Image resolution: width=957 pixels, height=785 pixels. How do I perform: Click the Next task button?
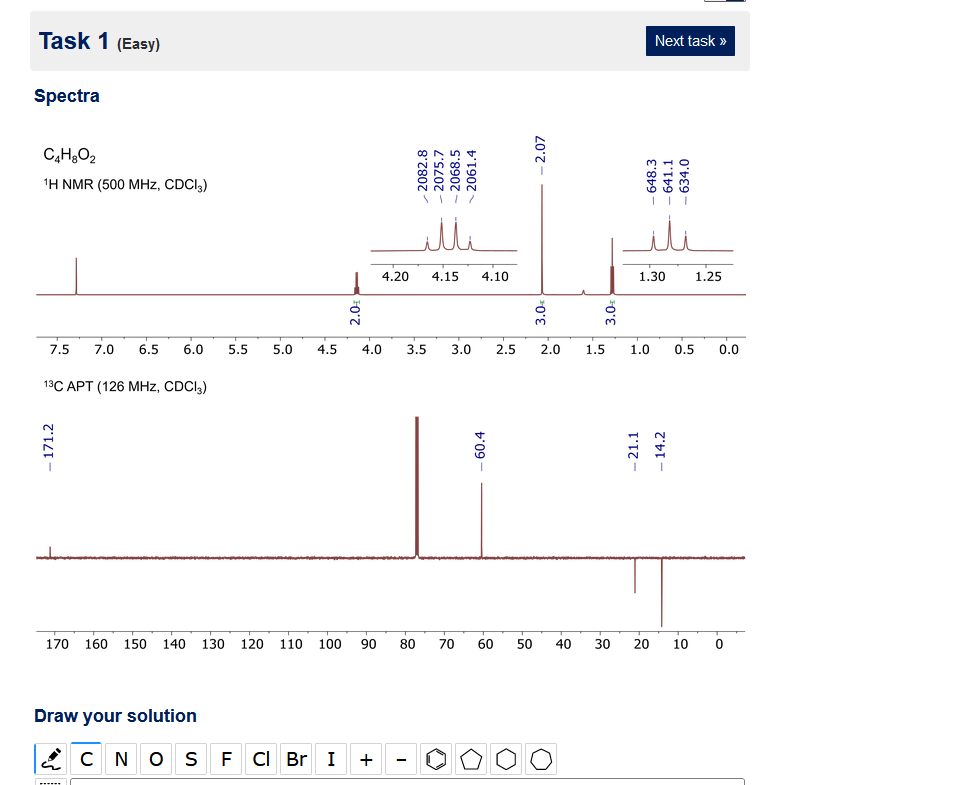[x=690, y=41]
